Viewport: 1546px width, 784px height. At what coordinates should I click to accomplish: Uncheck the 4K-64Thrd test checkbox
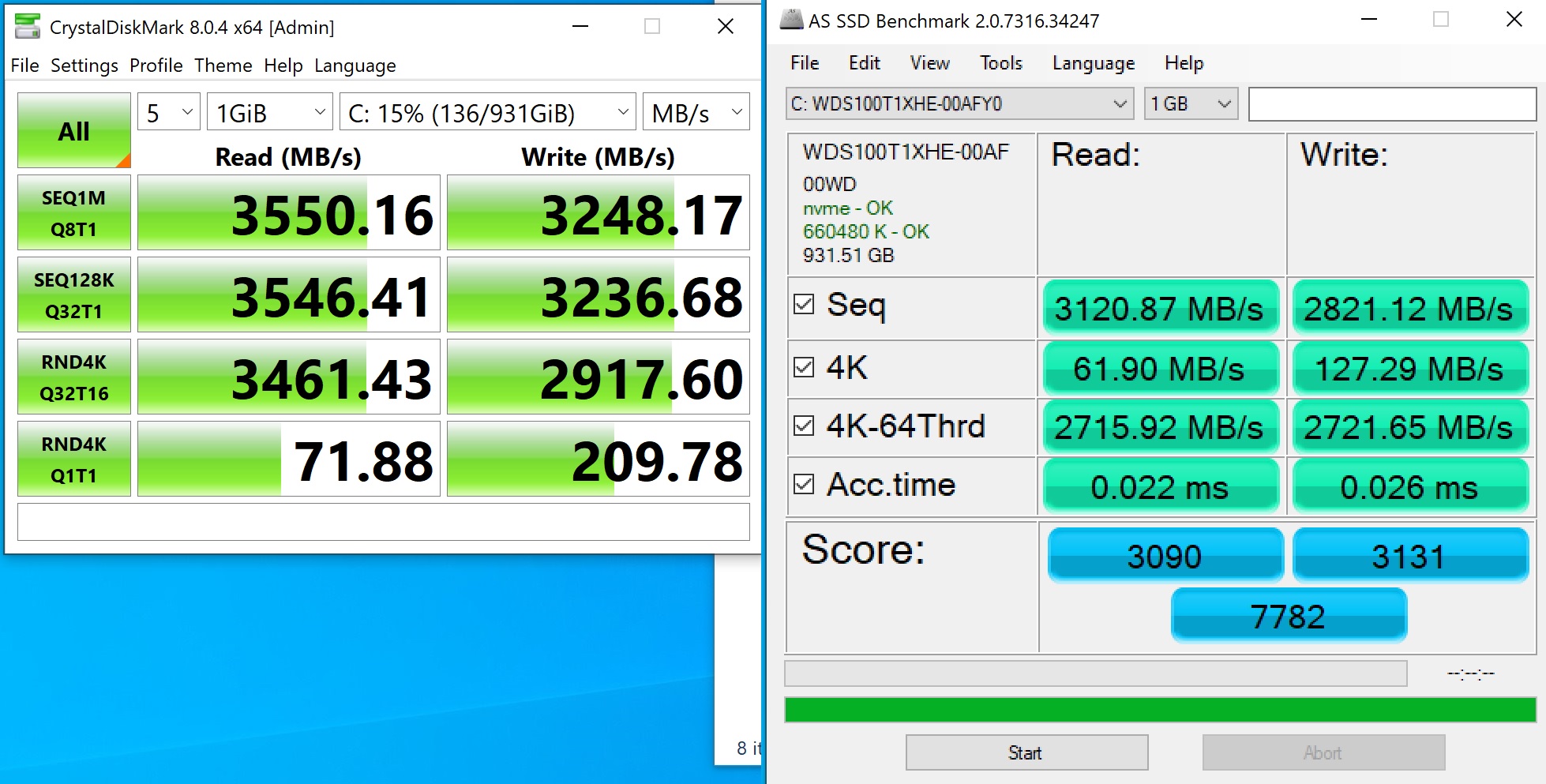click(x=804, y=426)
